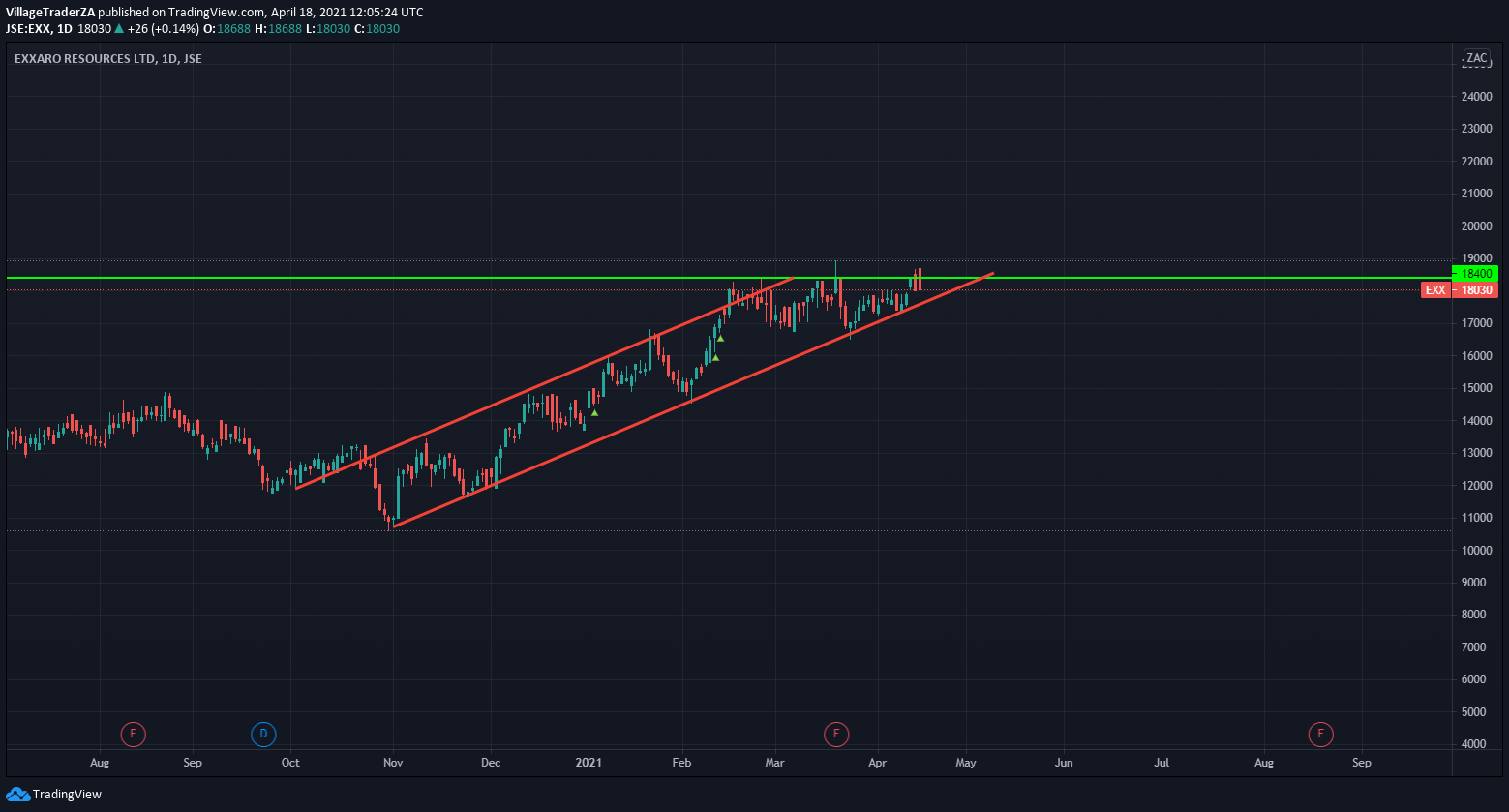1509x812 pixels.
Task: Click the VillageTraderZA author name
Action: click(x=50, y=13)
